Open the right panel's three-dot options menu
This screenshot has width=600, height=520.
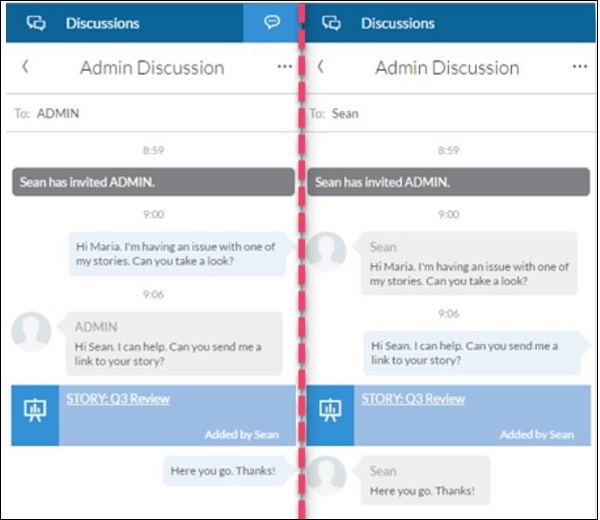580,67
